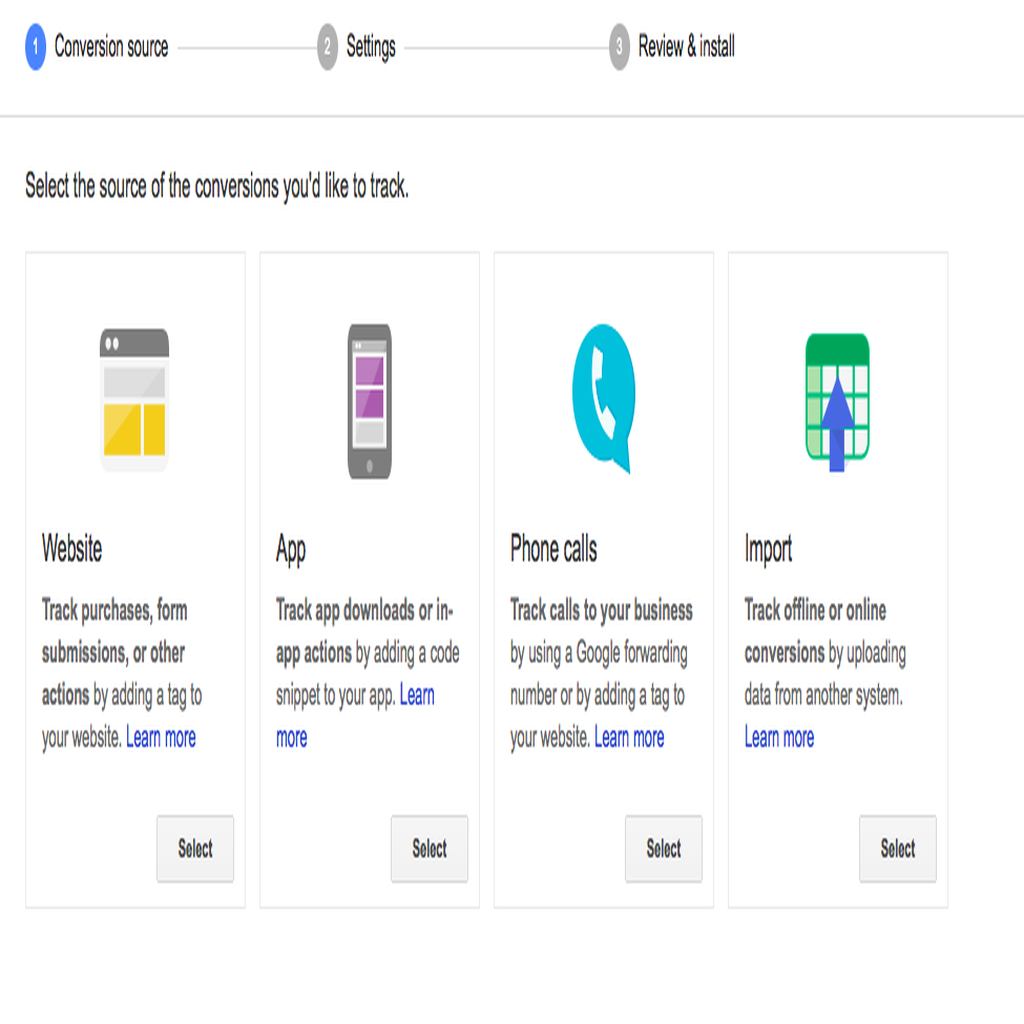
Task: Select Phone calls as the conversion source
Action: (x=664, y=848)
